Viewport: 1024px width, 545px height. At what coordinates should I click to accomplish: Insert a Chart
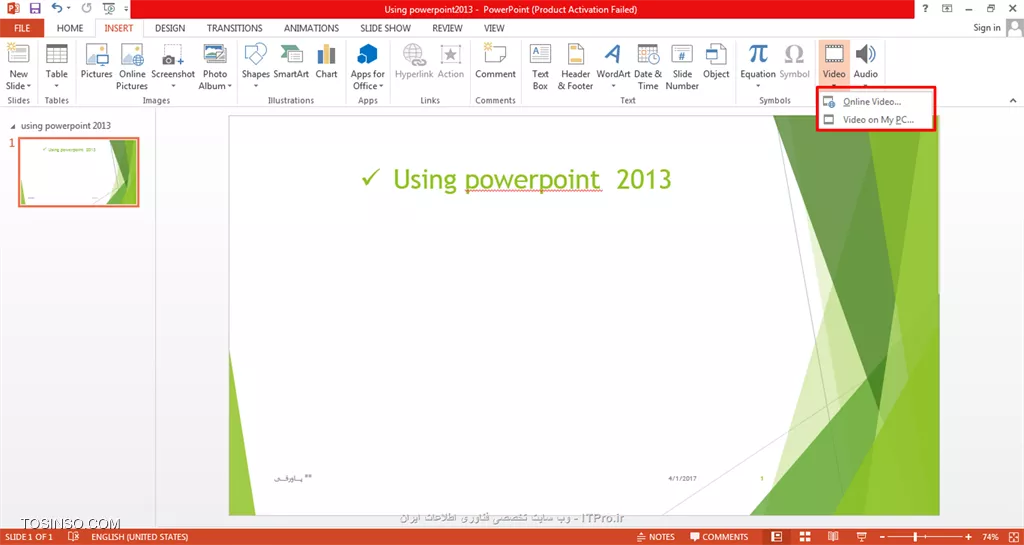pos(327,61)
